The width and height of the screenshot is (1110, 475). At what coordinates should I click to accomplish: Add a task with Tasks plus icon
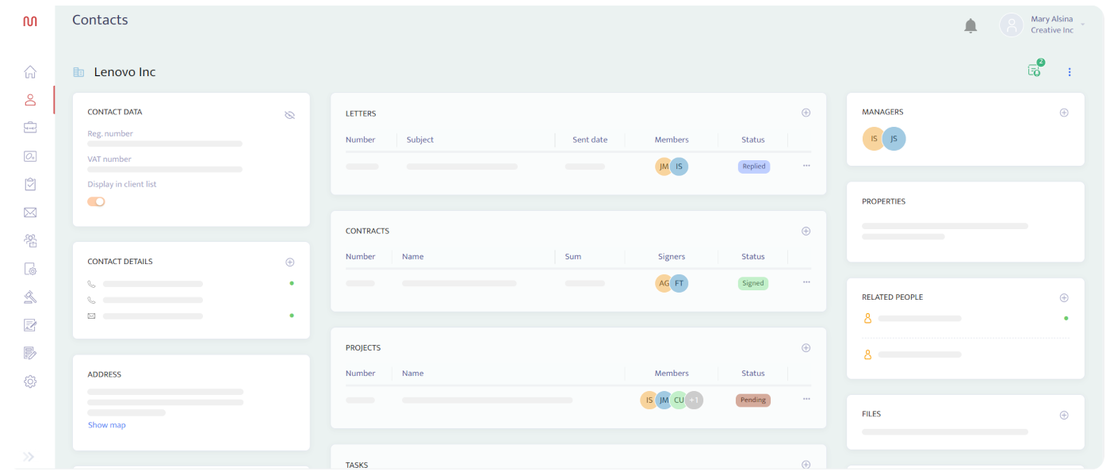pyautogui.click(x=806, y=465)
